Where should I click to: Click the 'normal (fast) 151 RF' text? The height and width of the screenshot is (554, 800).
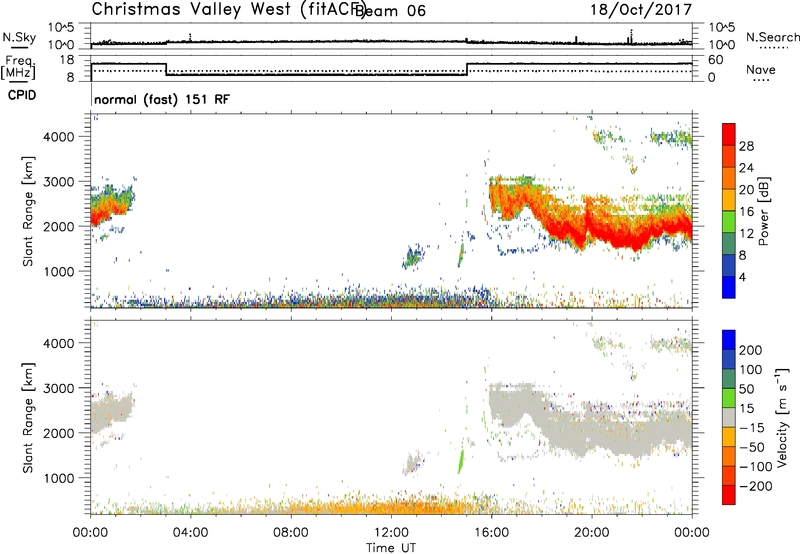(x=162, y=99)
